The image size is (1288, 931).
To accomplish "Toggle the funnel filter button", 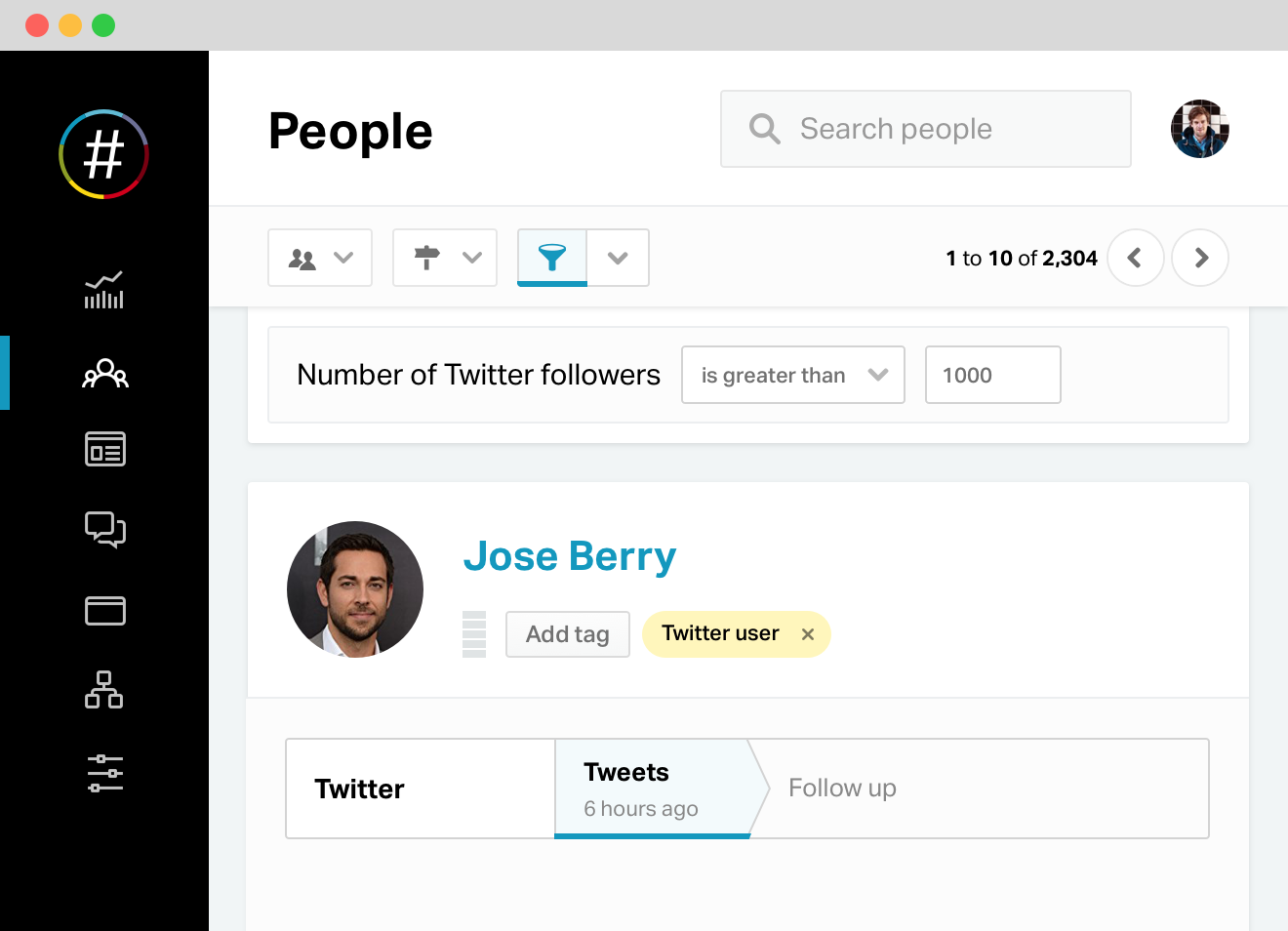I will (552, 258).
